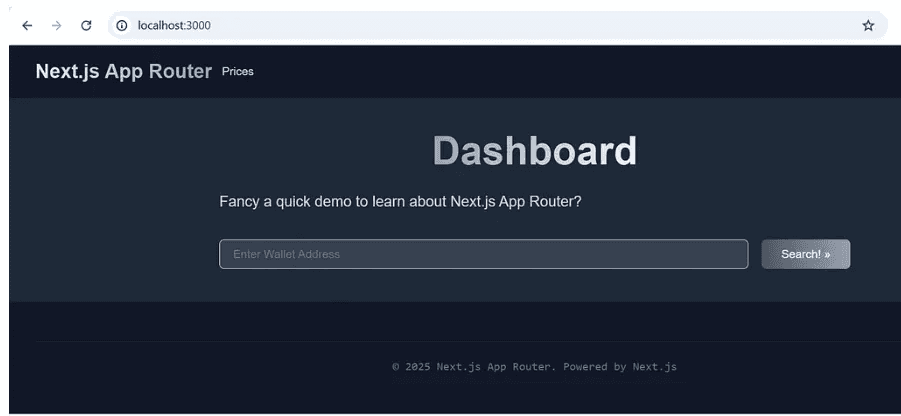The image size is (901, 416).
Task: Click the 'Fancy a quick demo' tagline
Action: [x=400, y=201]
